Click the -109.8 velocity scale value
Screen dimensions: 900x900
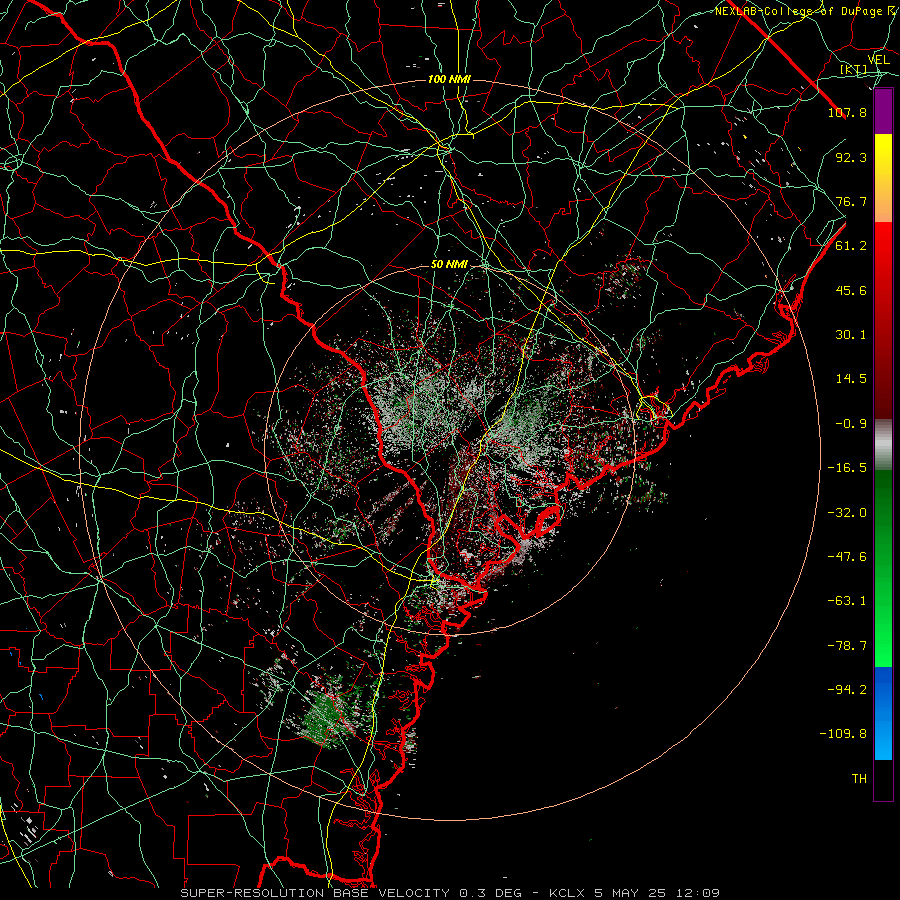pyautogui.click(x=843, y=734)
